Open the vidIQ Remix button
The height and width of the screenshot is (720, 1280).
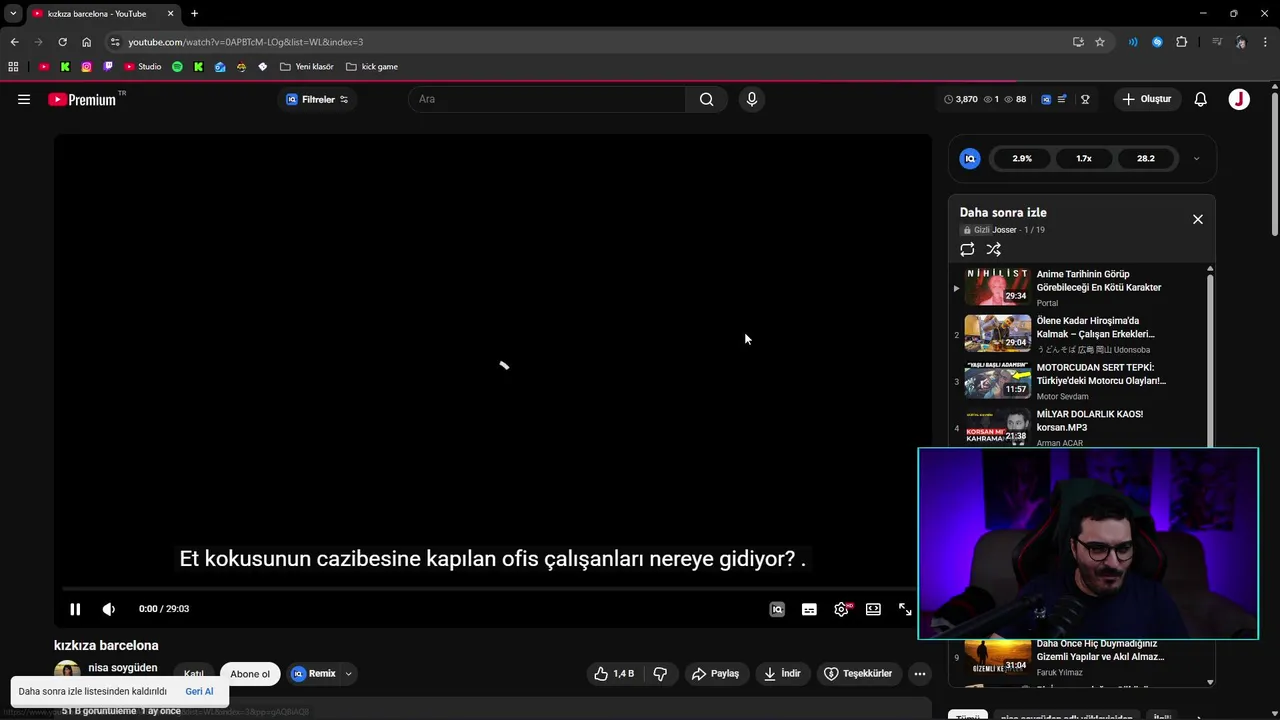point(315,674)
